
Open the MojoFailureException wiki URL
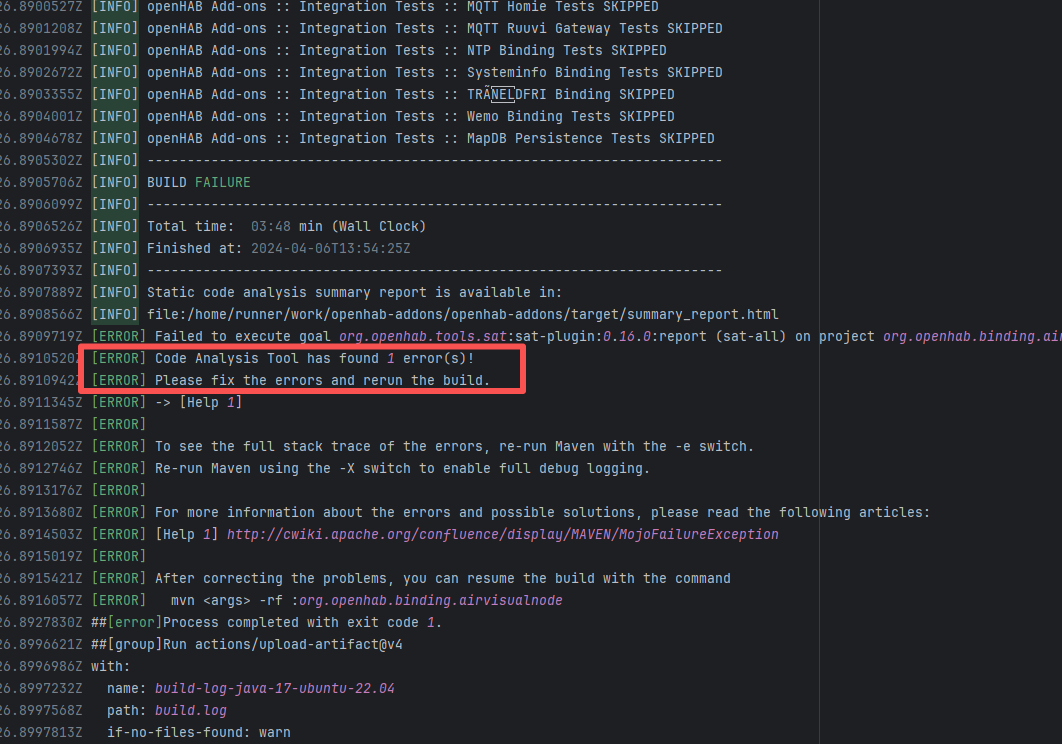(502, 534)
